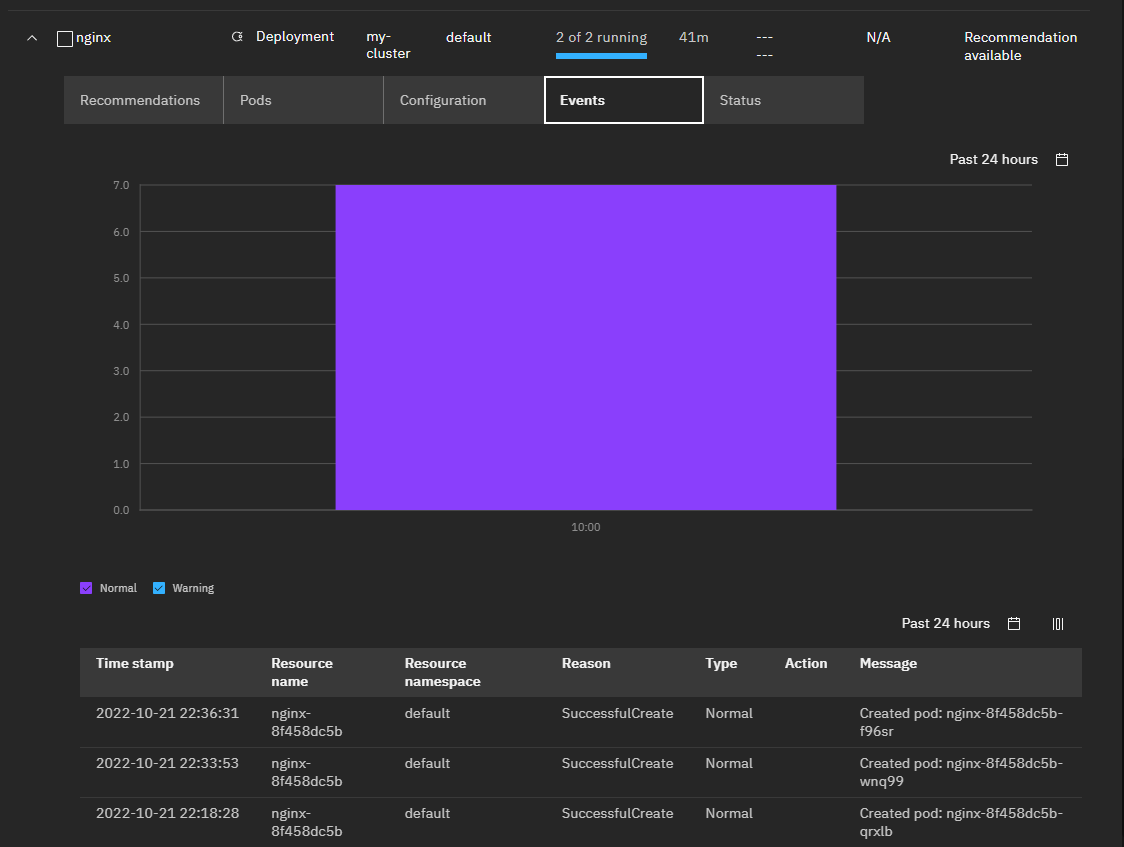Open the table column settings icon
This screenshot has width=1124, height=847.
click(x=1058, y=624)
